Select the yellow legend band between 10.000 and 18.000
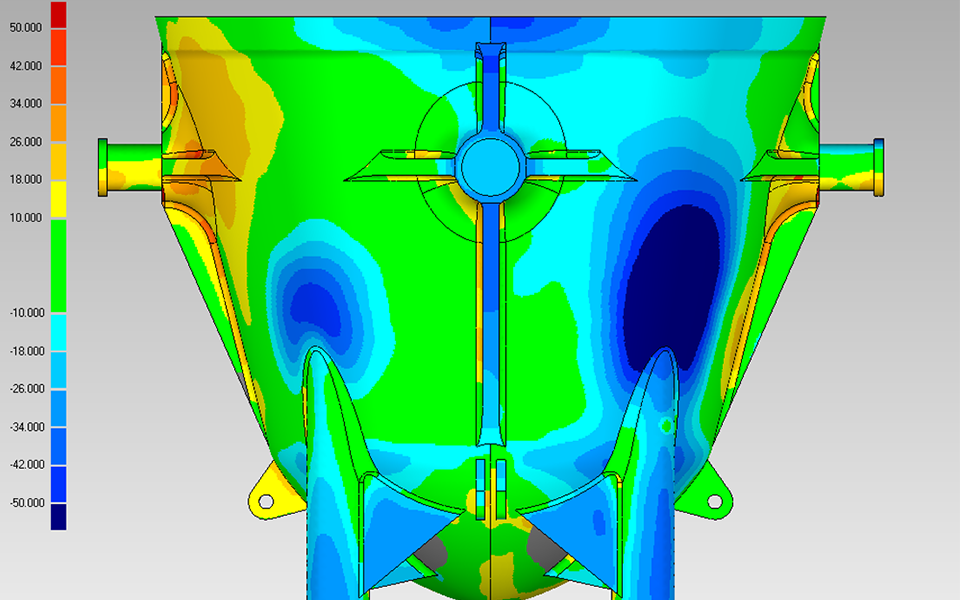This screenshot has width=960, height=600. [x=58, y=199]
